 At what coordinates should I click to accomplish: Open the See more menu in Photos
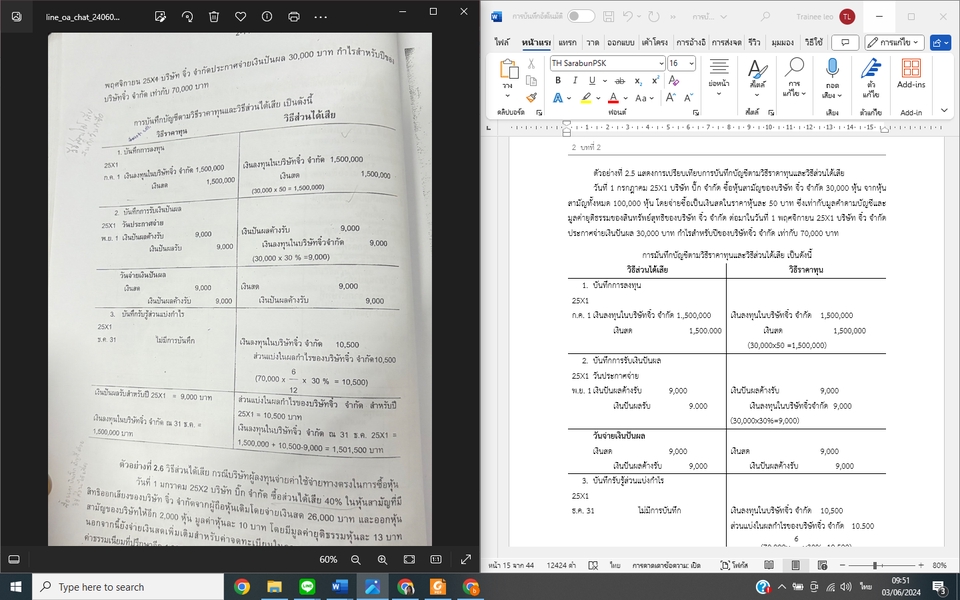point(320,17)
